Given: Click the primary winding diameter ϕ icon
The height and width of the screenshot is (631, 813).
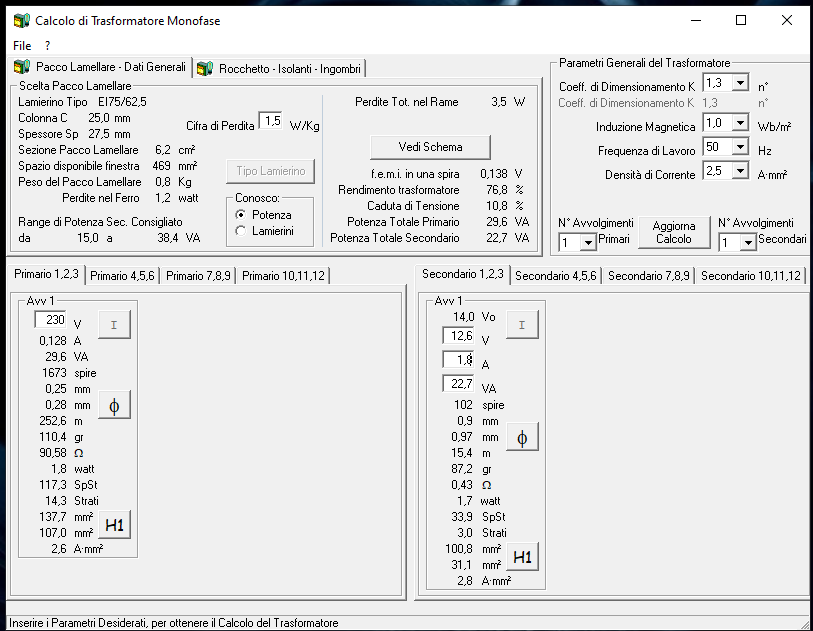Looking at the screenshot, I should 113,406.
